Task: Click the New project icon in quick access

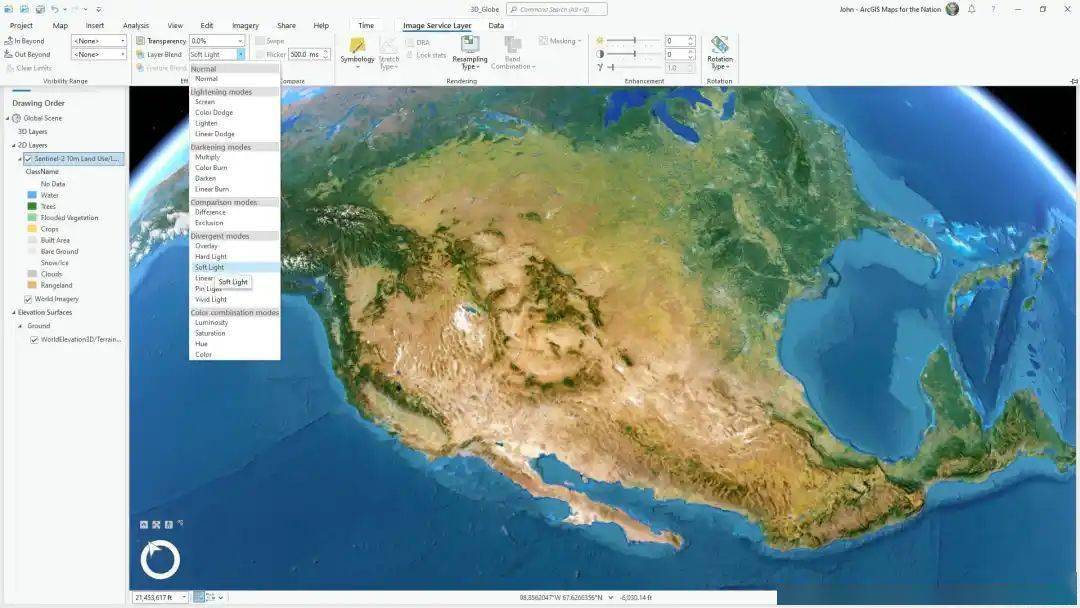Action: (x=9, y=9)
